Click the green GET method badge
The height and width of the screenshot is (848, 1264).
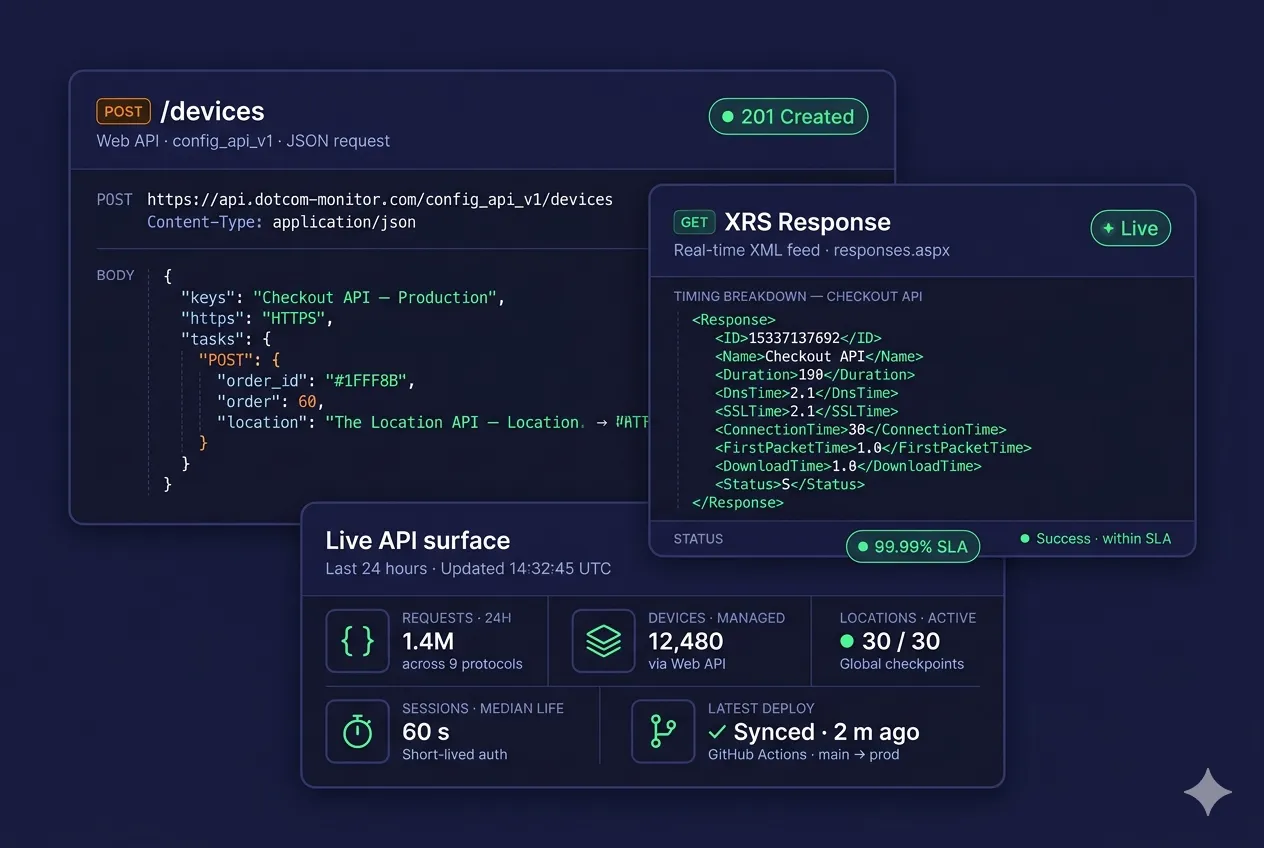pos(694,222)
